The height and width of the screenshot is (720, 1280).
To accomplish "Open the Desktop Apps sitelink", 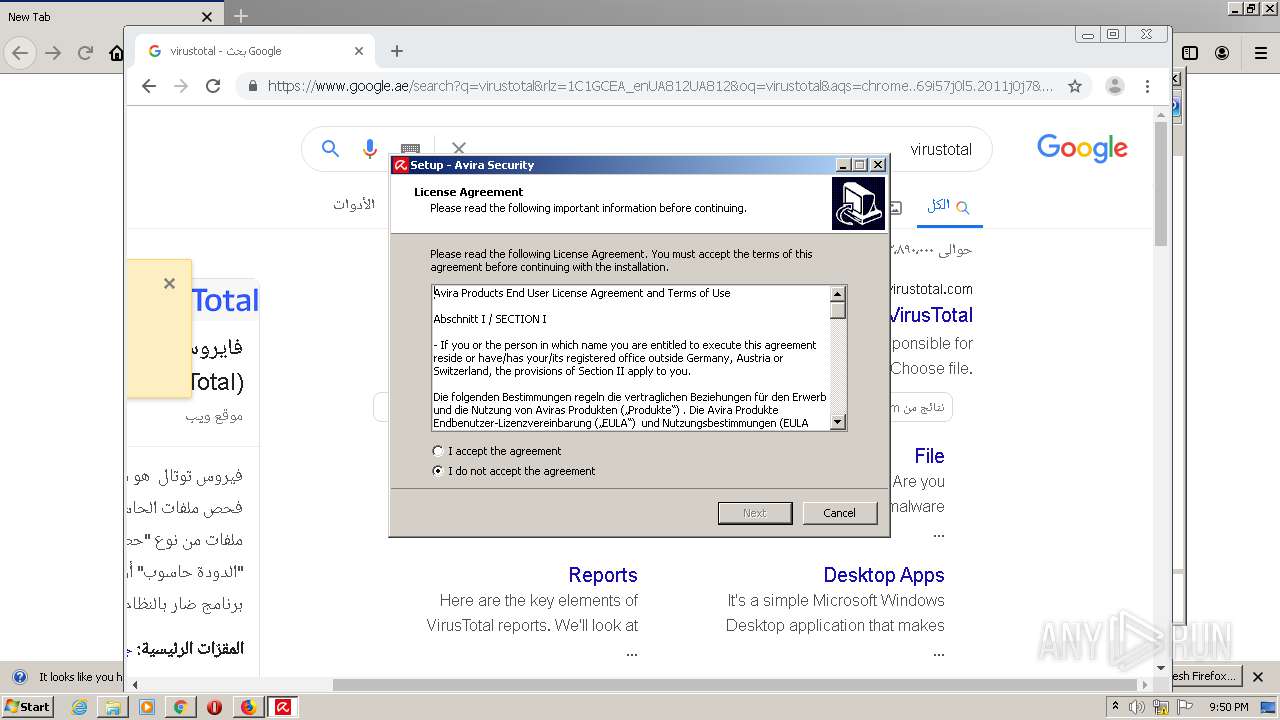I will tap(884, 575).
